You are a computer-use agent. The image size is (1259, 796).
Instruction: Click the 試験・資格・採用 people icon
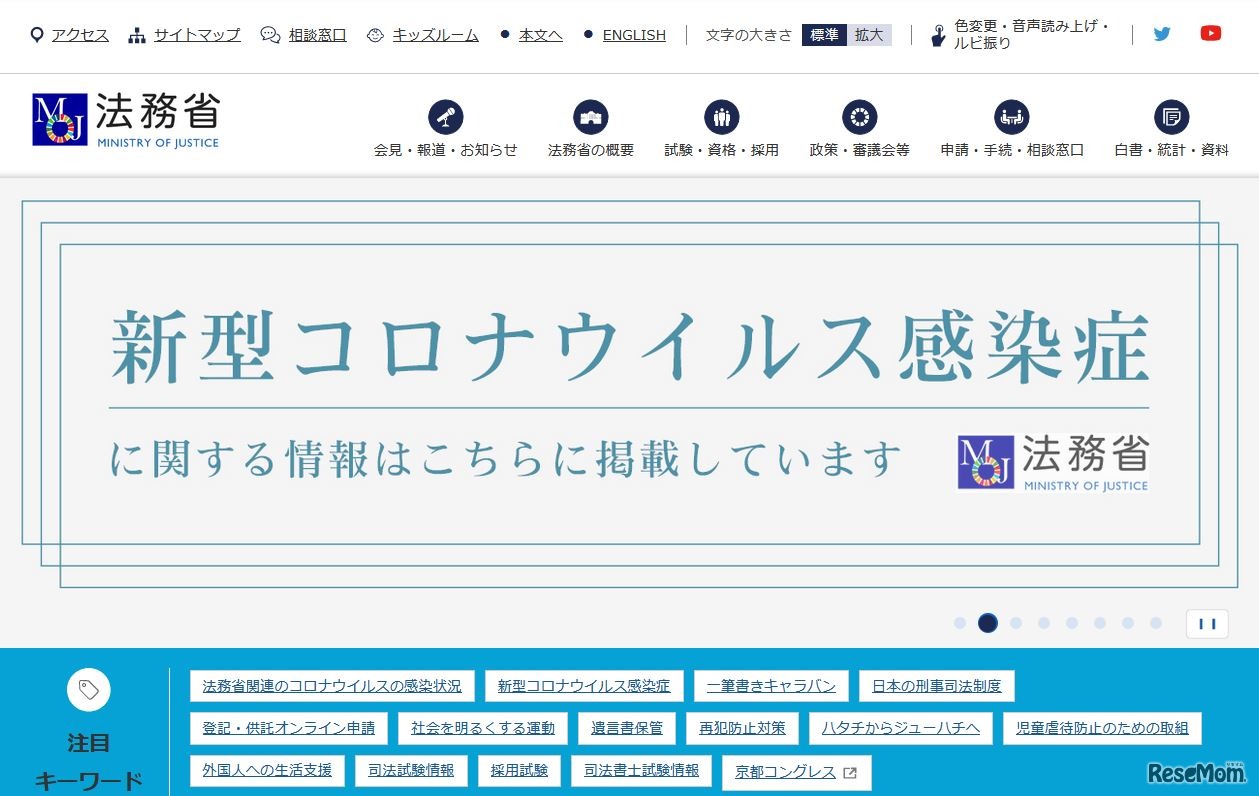coord(722,117)
